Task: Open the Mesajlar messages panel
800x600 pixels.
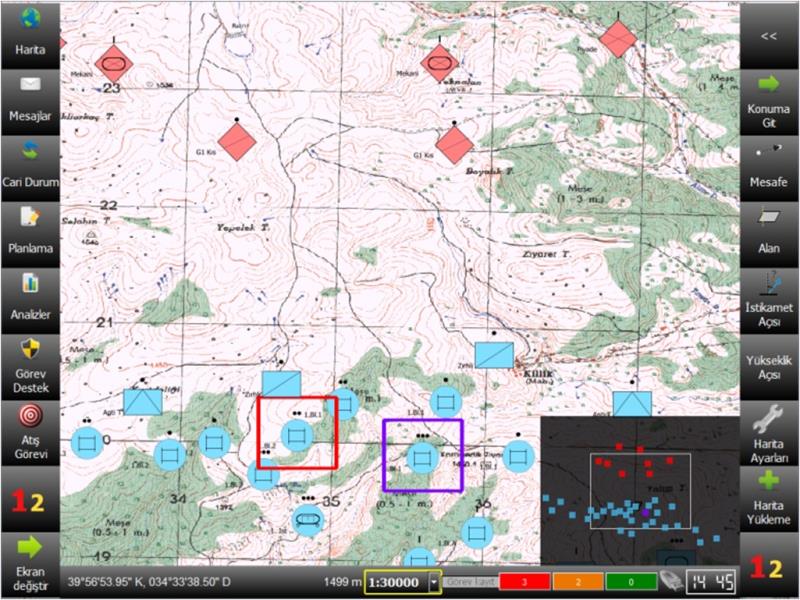Action: pyautogui.click(x=30, y=97)
